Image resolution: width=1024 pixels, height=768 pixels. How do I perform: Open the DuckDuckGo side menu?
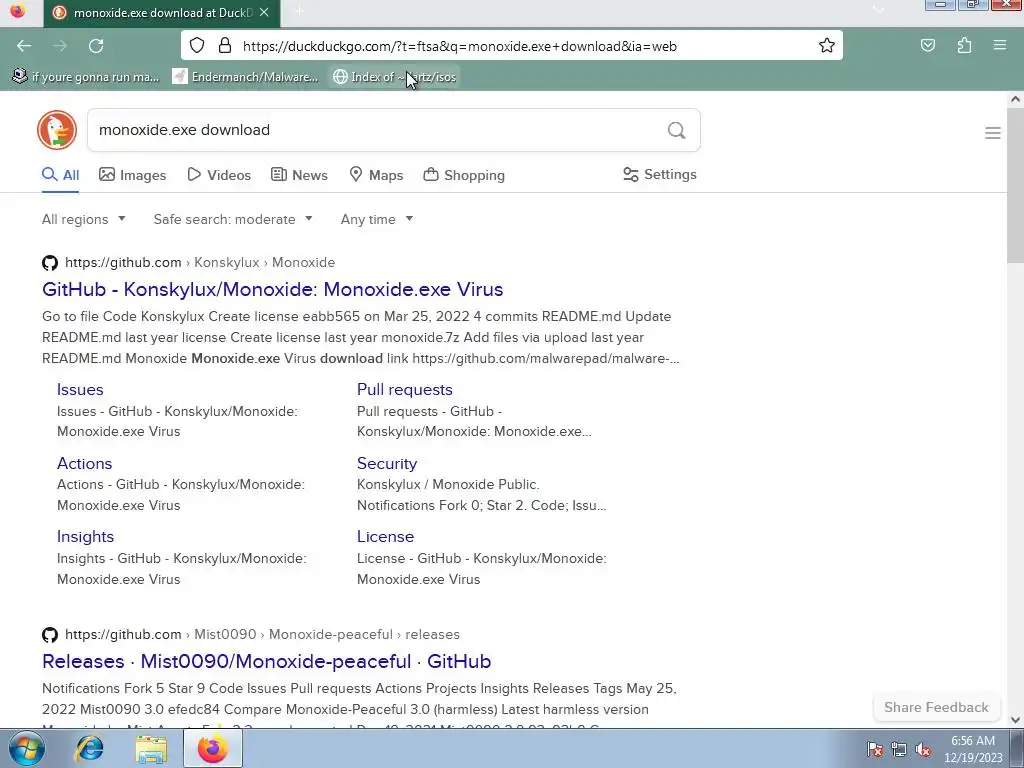click(x=993, y=133)
